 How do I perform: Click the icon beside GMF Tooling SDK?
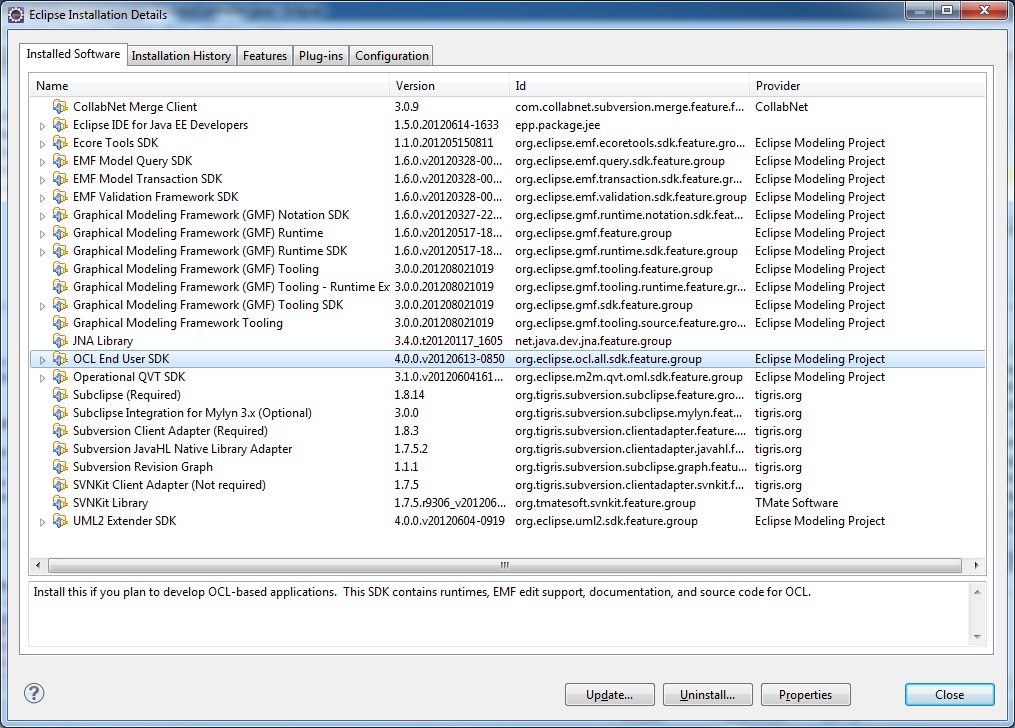click(60, 305)
